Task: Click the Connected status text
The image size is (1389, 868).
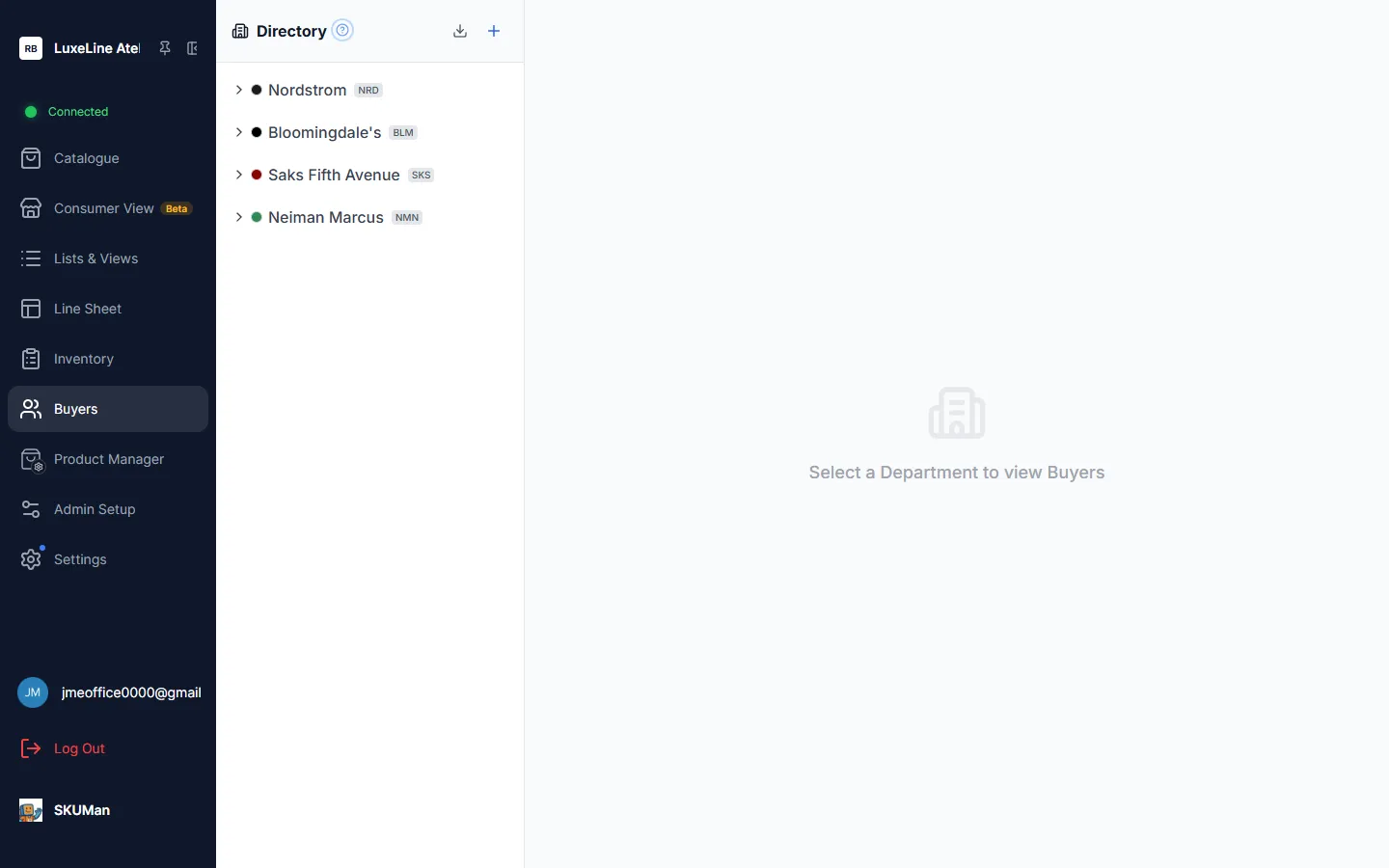Action: click(78, 112)
